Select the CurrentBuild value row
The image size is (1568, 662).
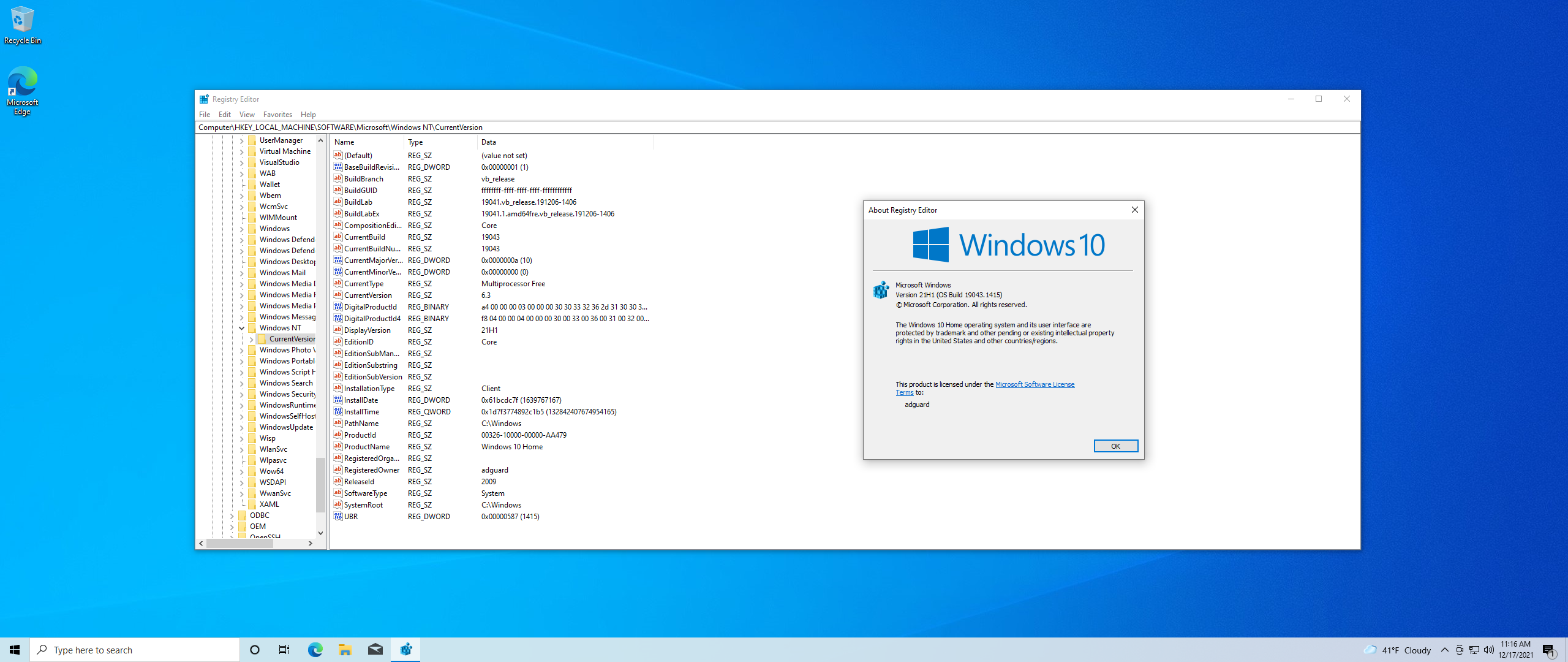(x=492, y=237)
